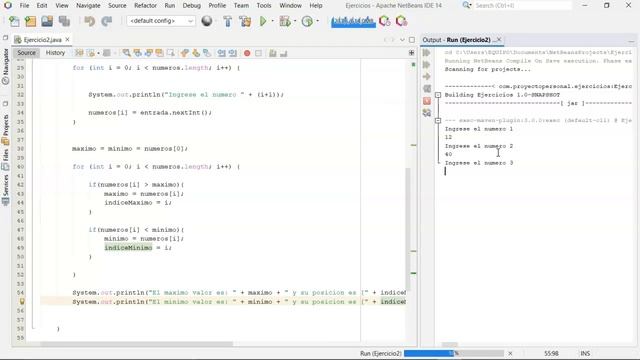Screen dimensions: 640x360
Task: Click in the Search (Ctrl+I) field
Action: [523, 6]
